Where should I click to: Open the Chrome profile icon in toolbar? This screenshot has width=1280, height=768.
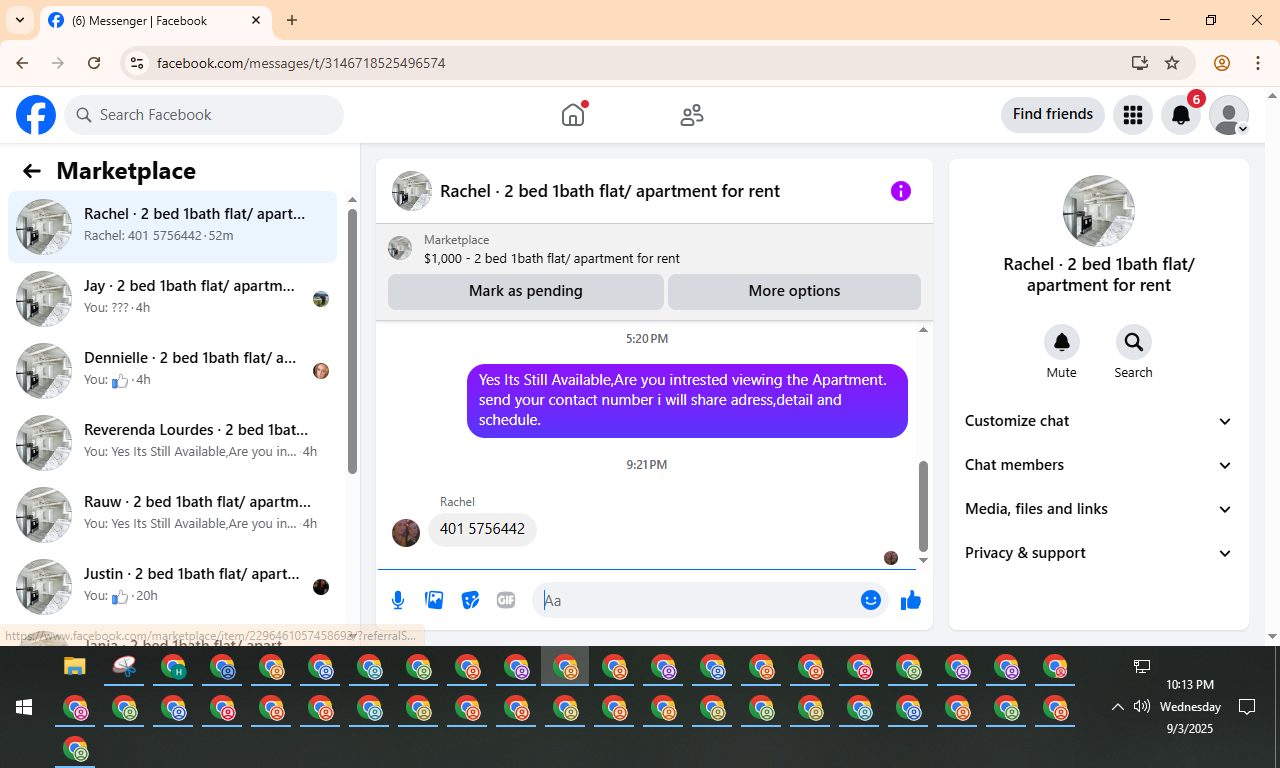click(1222, 63)
